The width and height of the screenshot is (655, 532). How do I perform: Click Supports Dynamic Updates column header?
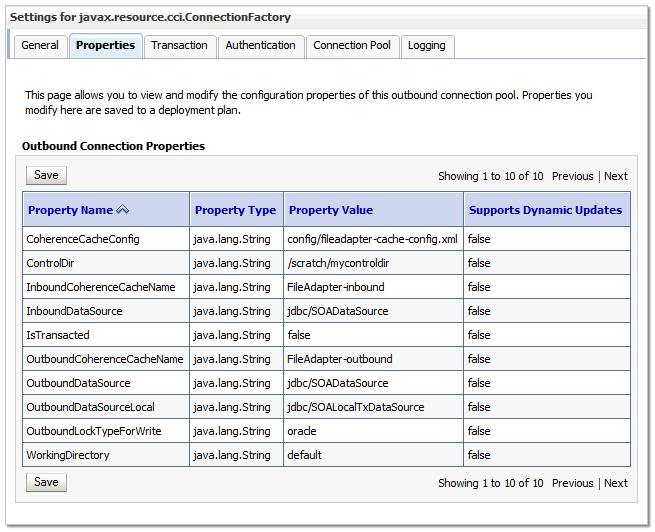pyautogui.click(x=545, y=211)
